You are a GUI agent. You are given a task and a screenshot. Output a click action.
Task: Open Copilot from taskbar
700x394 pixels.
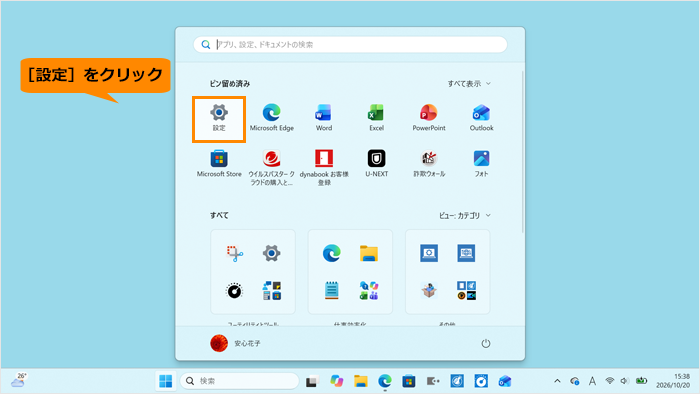point(337,381)
